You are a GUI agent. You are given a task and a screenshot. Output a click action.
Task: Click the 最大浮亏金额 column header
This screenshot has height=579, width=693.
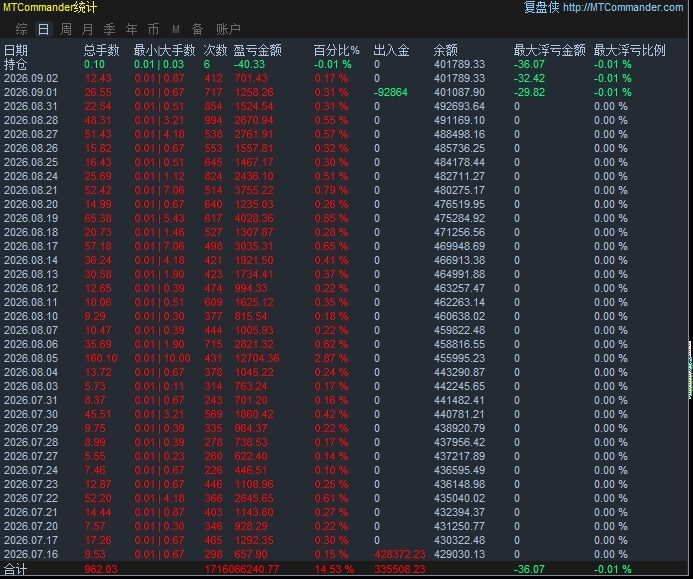tap(549, 50)
